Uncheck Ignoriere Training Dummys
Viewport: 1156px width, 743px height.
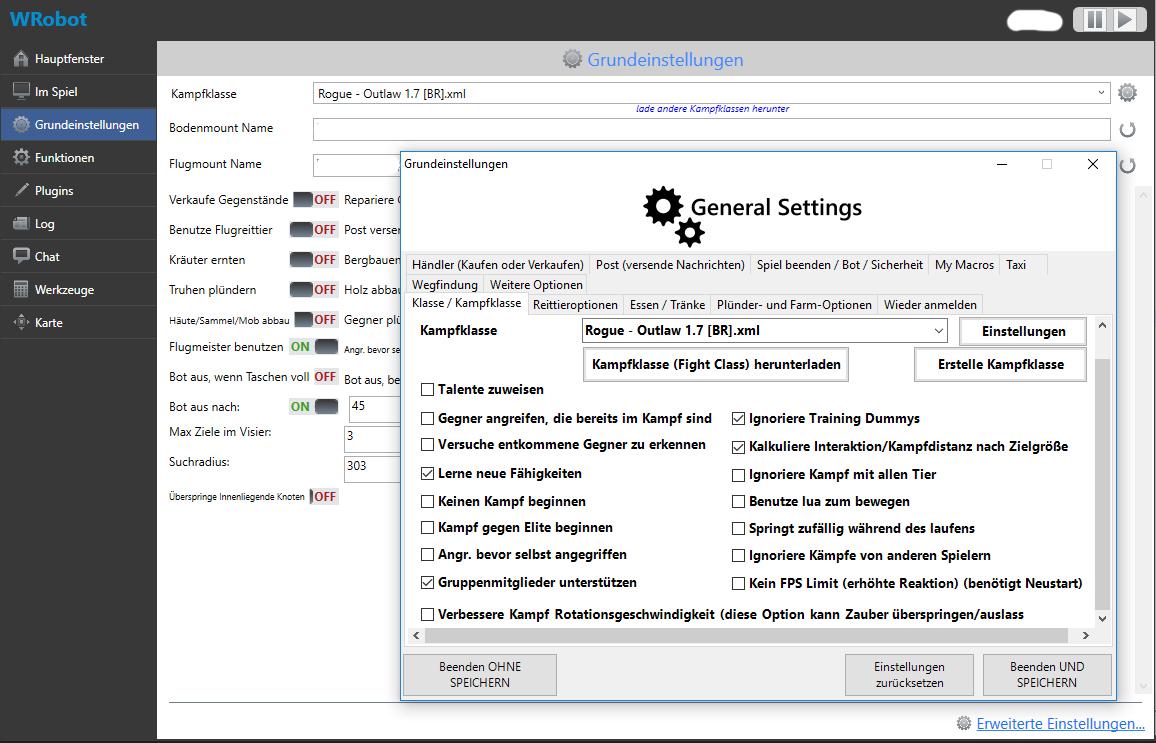click(x=739, y=419)
